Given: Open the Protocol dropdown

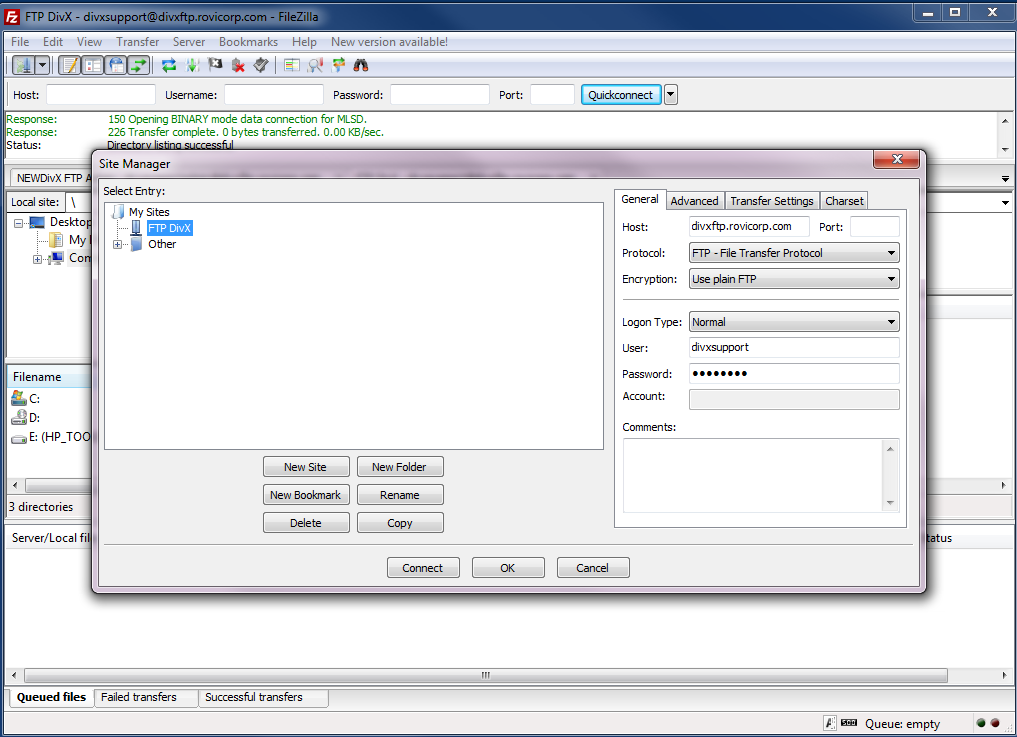Looking at the screenshot, I should pos(794,253).
